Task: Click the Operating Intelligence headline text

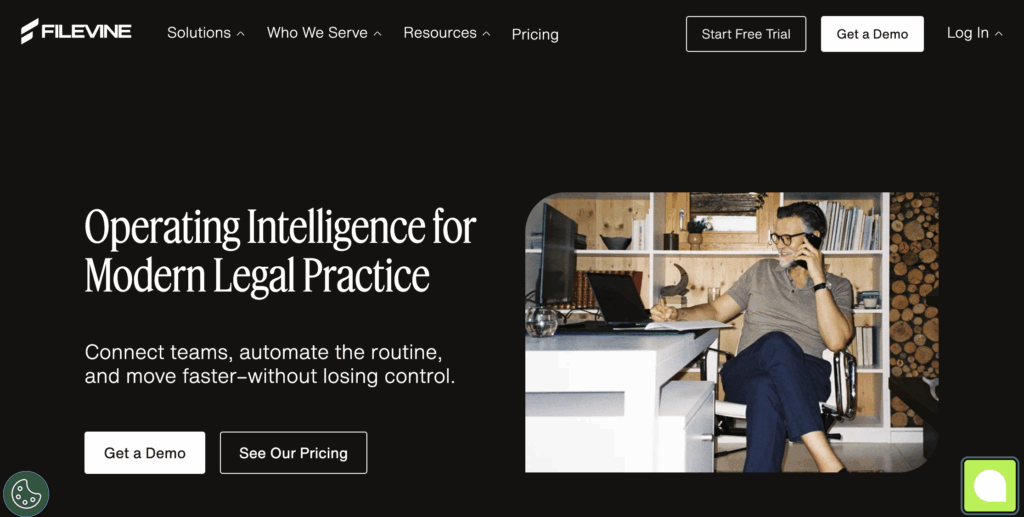Action: (280, 251)
